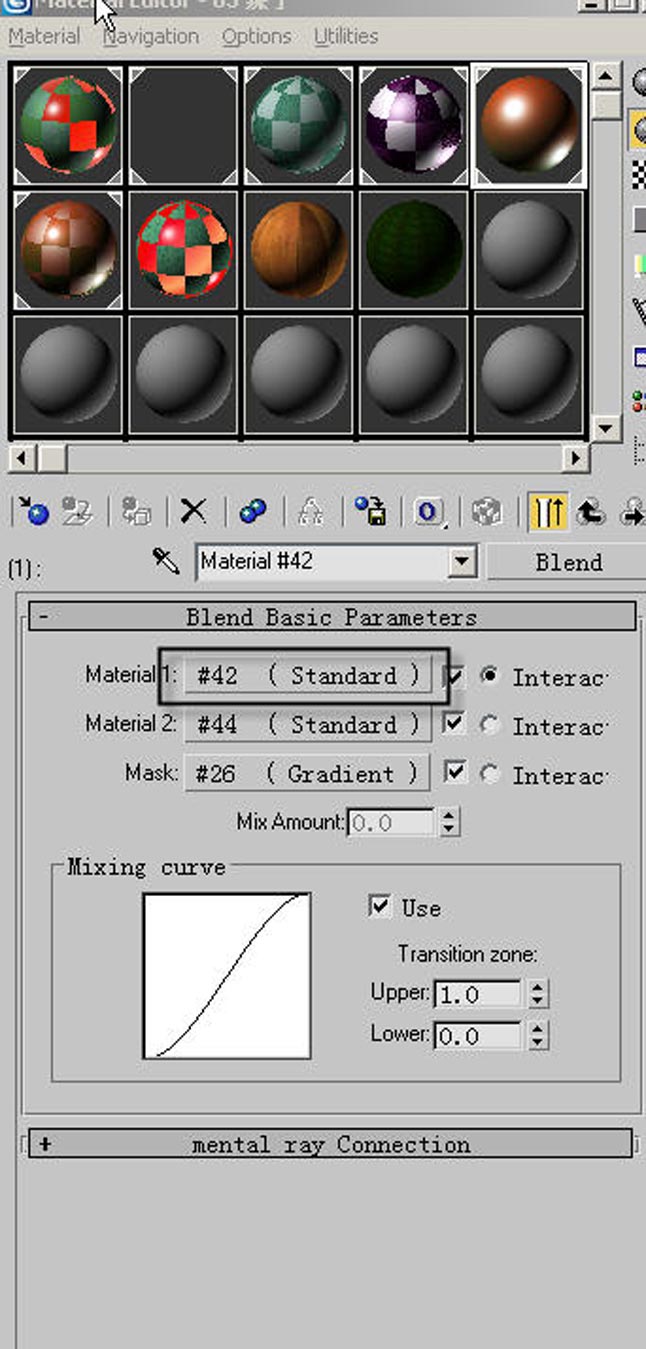
Task: Click the Get Material icon
Action: point(32,512)
